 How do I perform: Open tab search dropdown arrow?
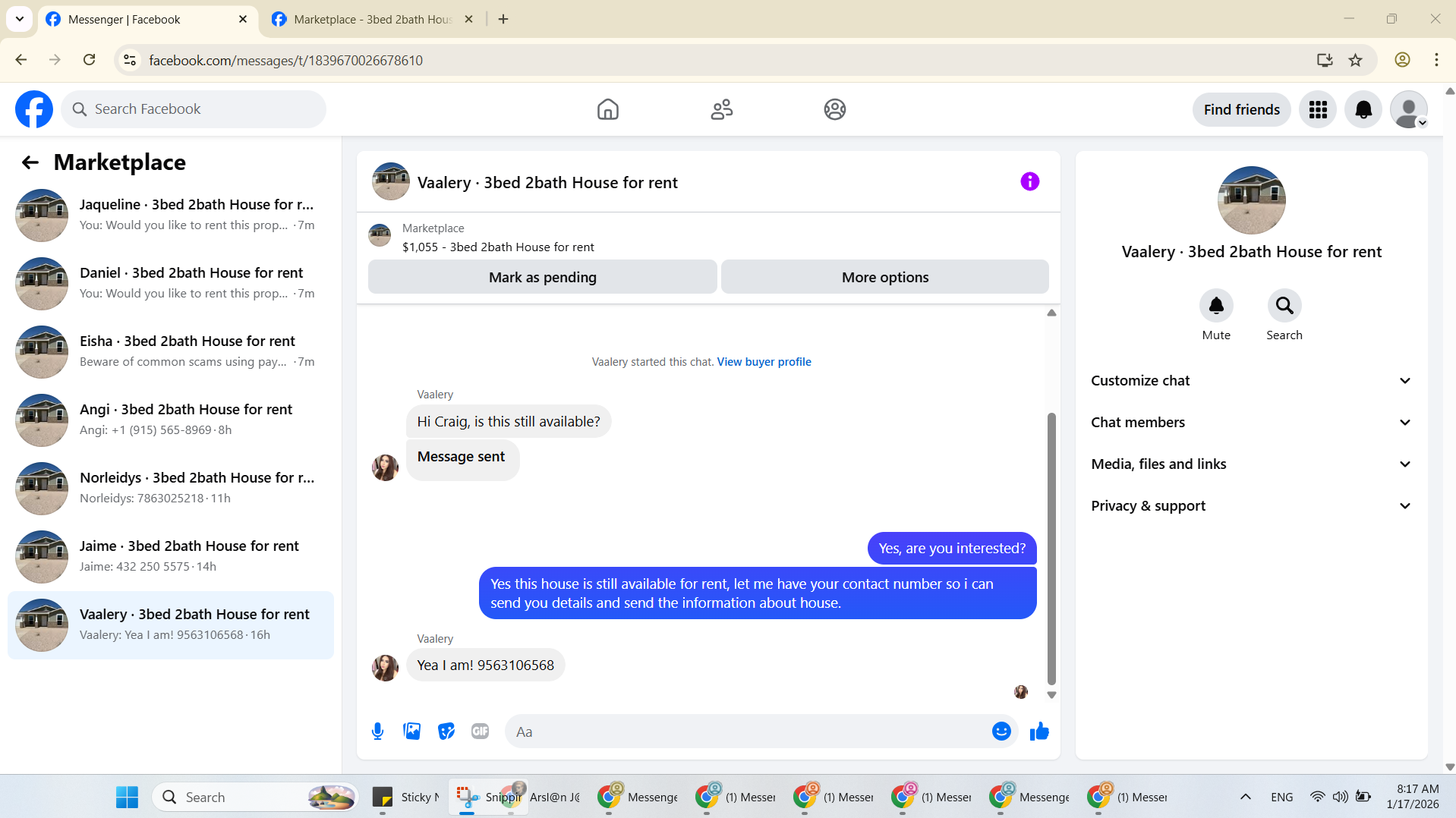pos(20,20)
